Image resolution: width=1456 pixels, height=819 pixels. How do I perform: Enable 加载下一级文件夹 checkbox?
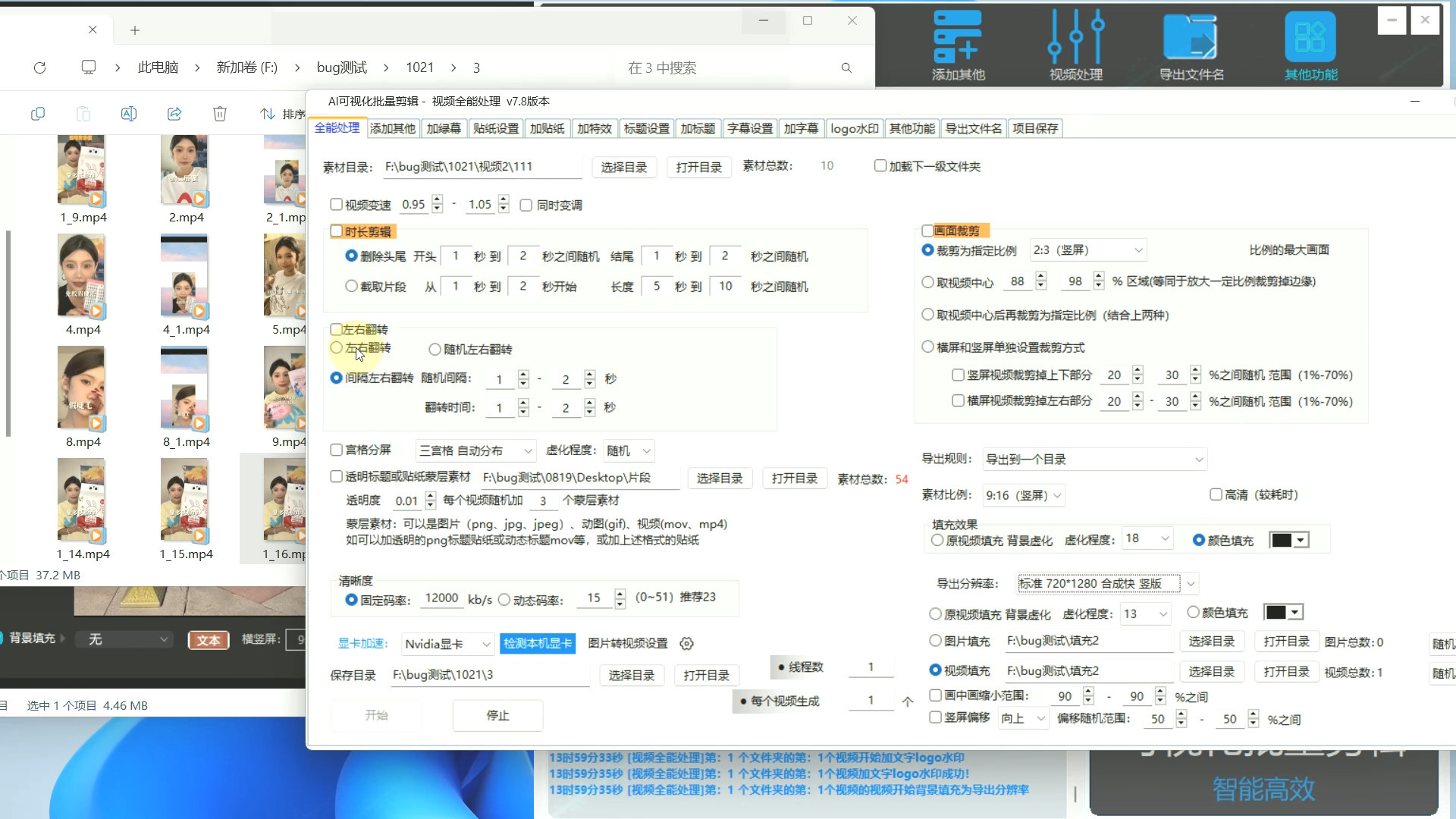880,166
